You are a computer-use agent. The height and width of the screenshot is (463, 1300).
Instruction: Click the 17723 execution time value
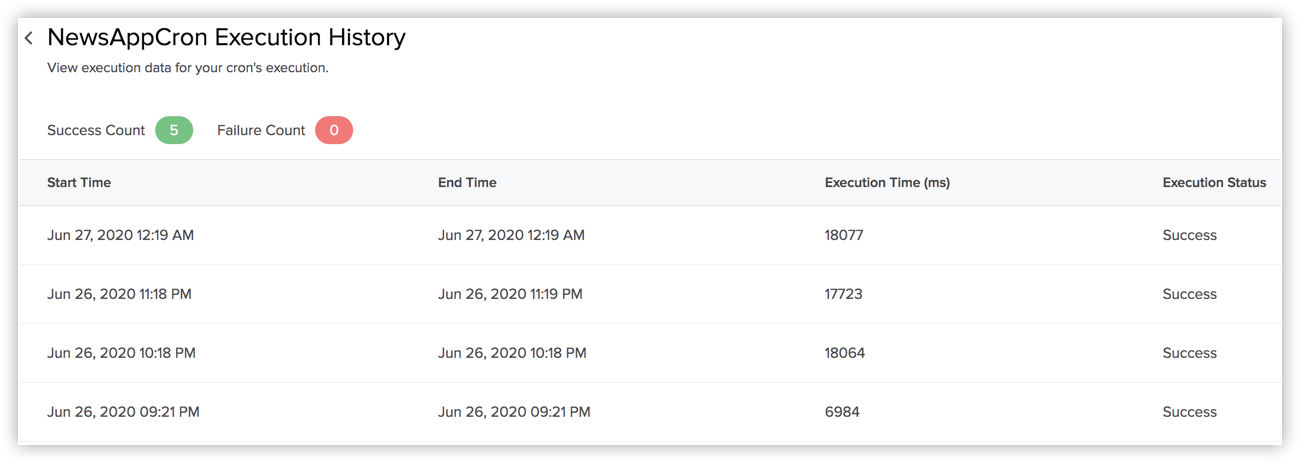[x=844, y=295]
